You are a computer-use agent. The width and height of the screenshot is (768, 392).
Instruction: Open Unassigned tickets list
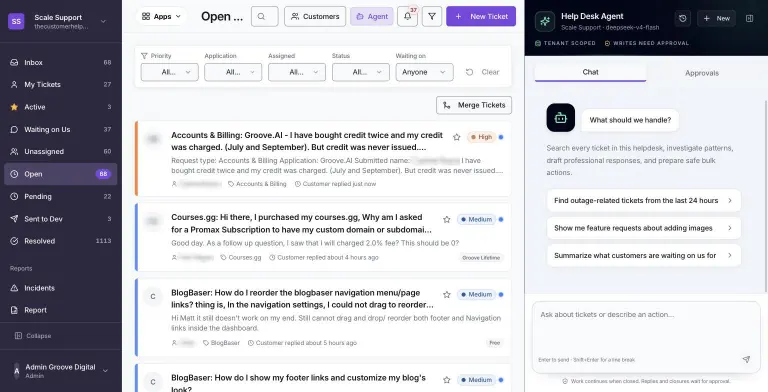61,151
